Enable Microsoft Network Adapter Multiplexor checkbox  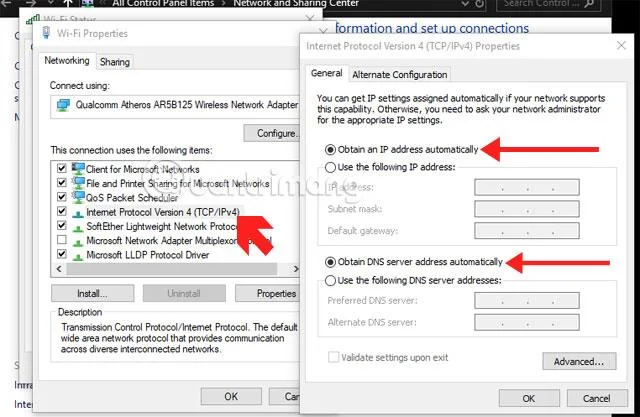click(62, 240)
